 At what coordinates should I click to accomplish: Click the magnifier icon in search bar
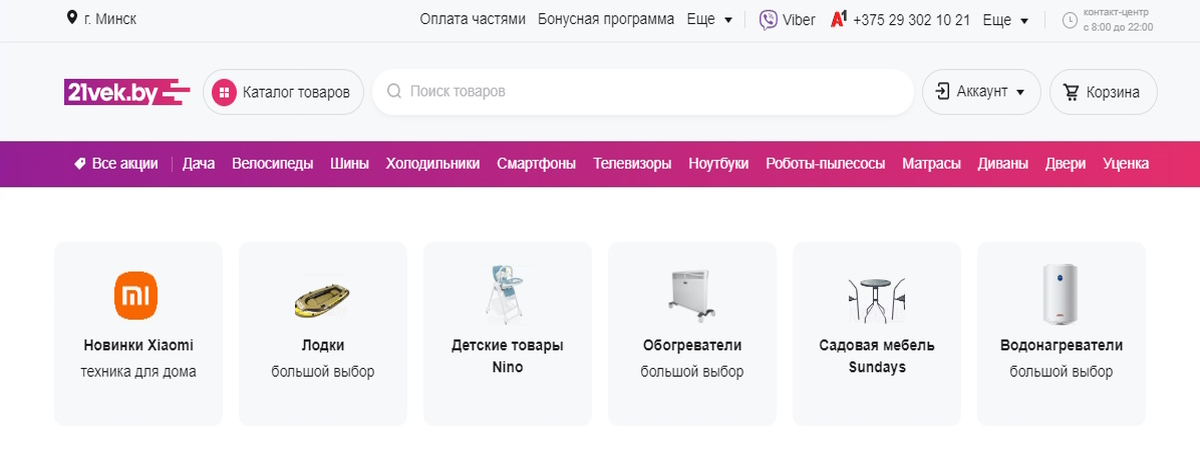[394, 92]
